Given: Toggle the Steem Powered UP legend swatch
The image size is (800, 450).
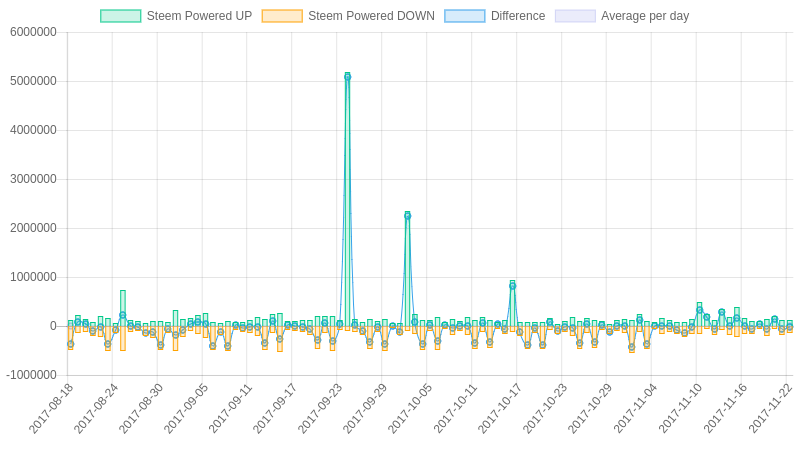Looking at the screenshot, I should tap(120, 16).
